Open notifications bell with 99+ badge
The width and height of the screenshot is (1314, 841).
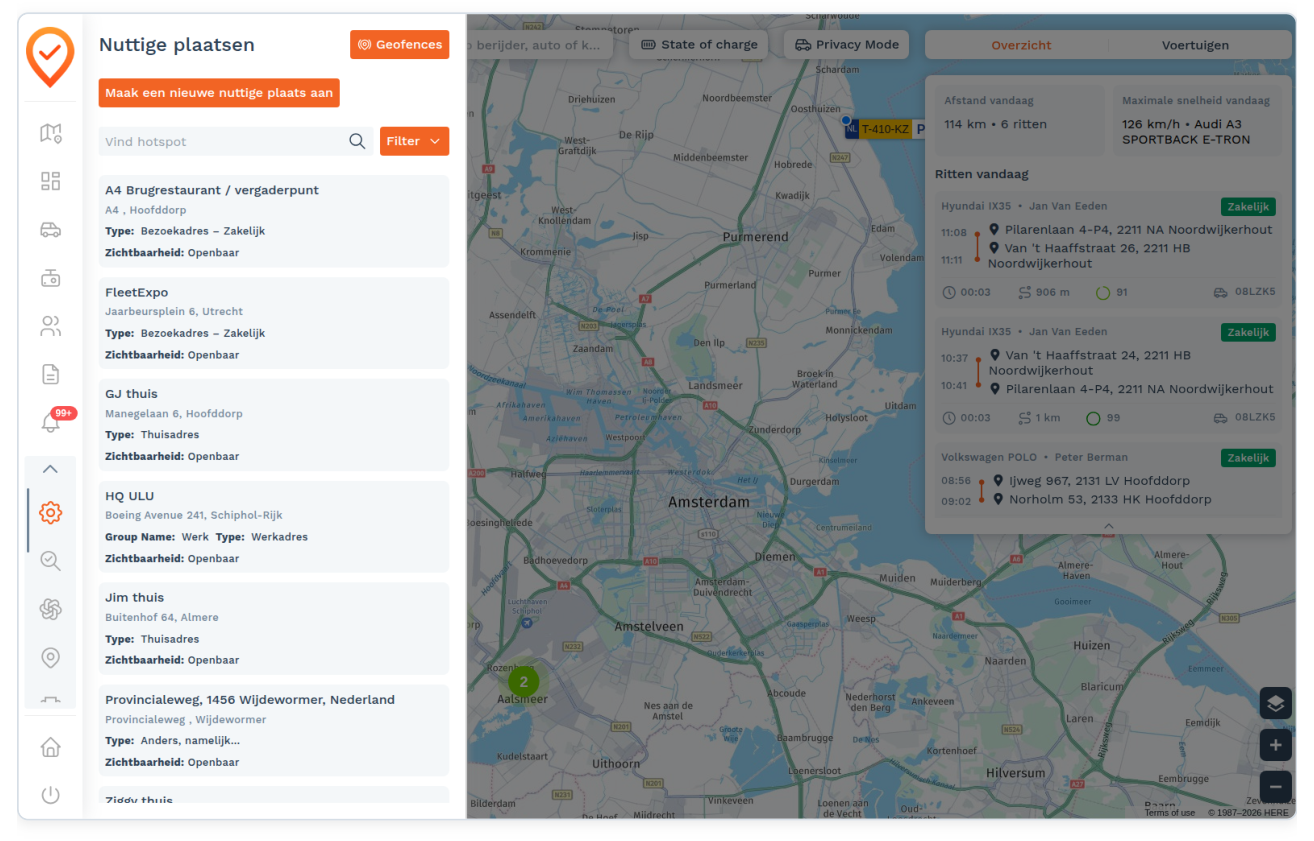click(52, 421)
